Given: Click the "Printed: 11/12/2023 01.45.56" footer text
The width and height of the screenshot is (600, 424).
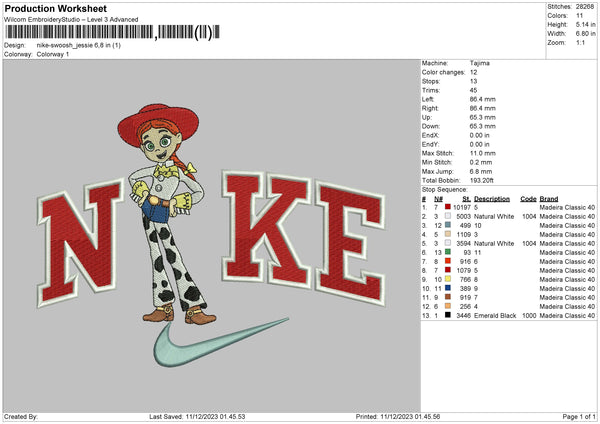Looking at the screenshot, I should coord(398,417).
